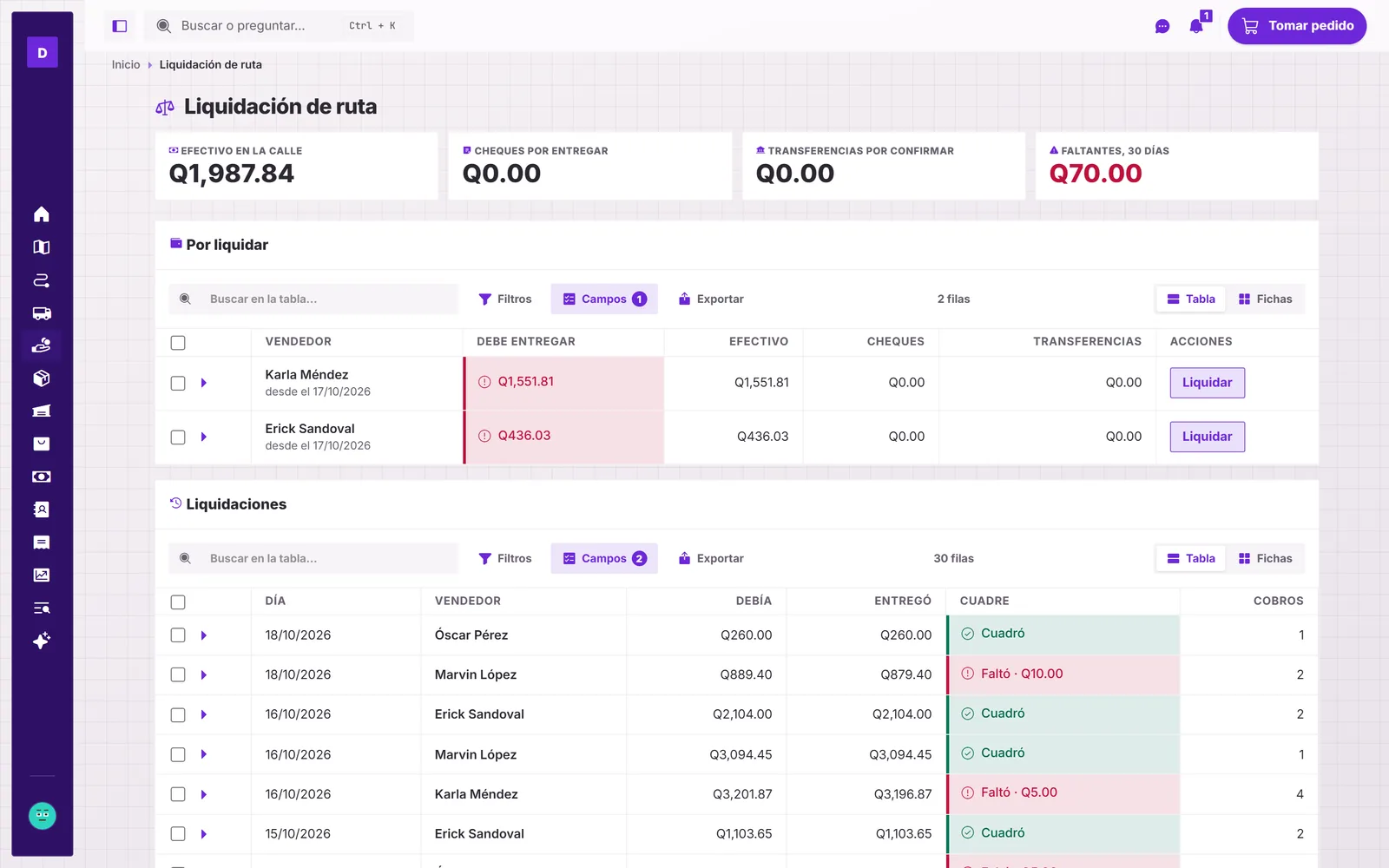The height and width of the screenshot is (868, 1389).
Task: Click the user avatar in sidebar
Action: pos(43,816)
